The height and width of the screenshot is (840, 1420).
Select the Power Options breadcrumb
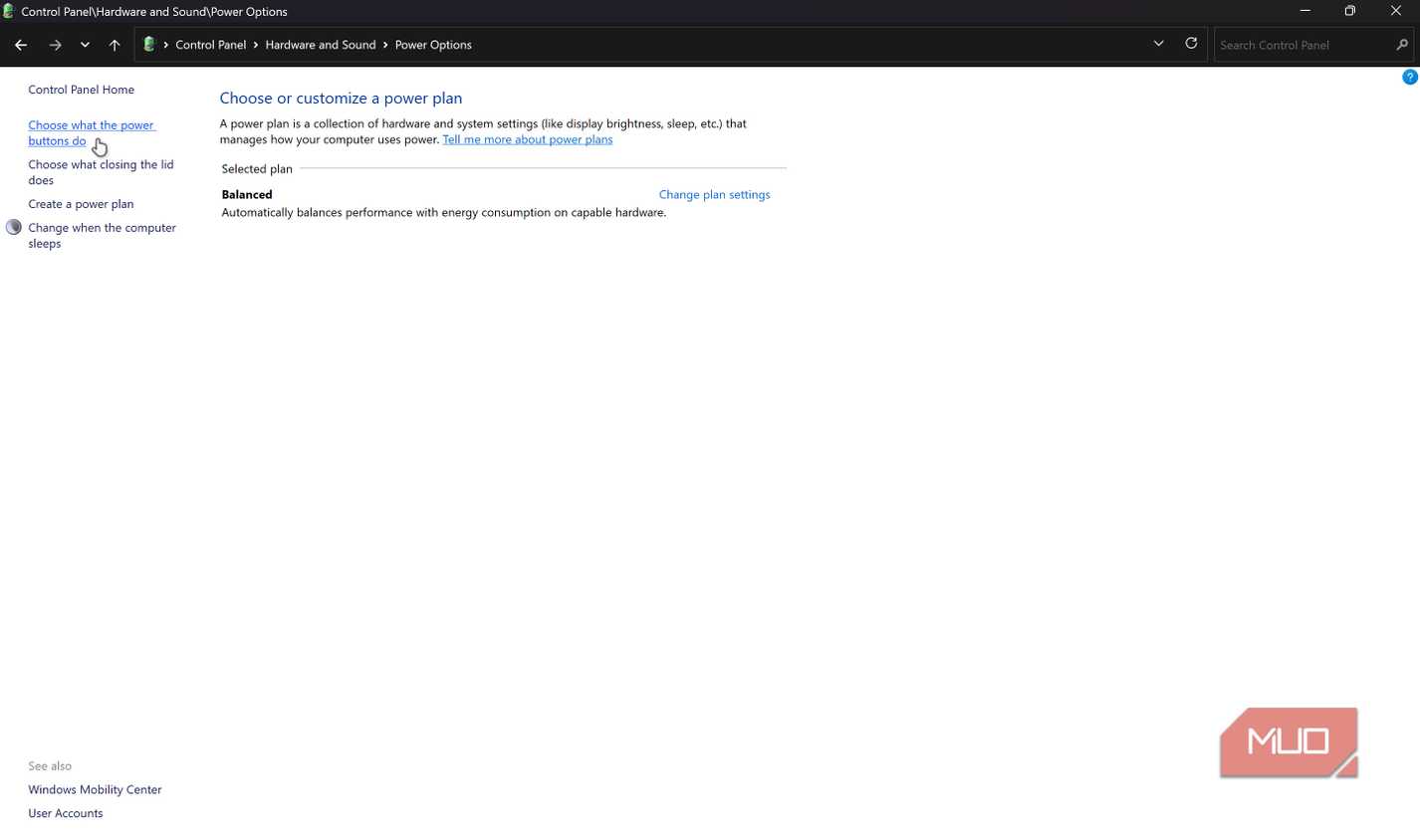(433, 45)
